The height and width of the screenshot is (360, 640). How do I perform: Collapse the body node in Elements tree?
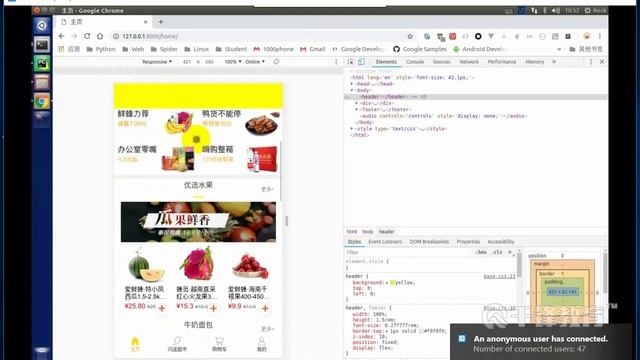coord(352,90)
